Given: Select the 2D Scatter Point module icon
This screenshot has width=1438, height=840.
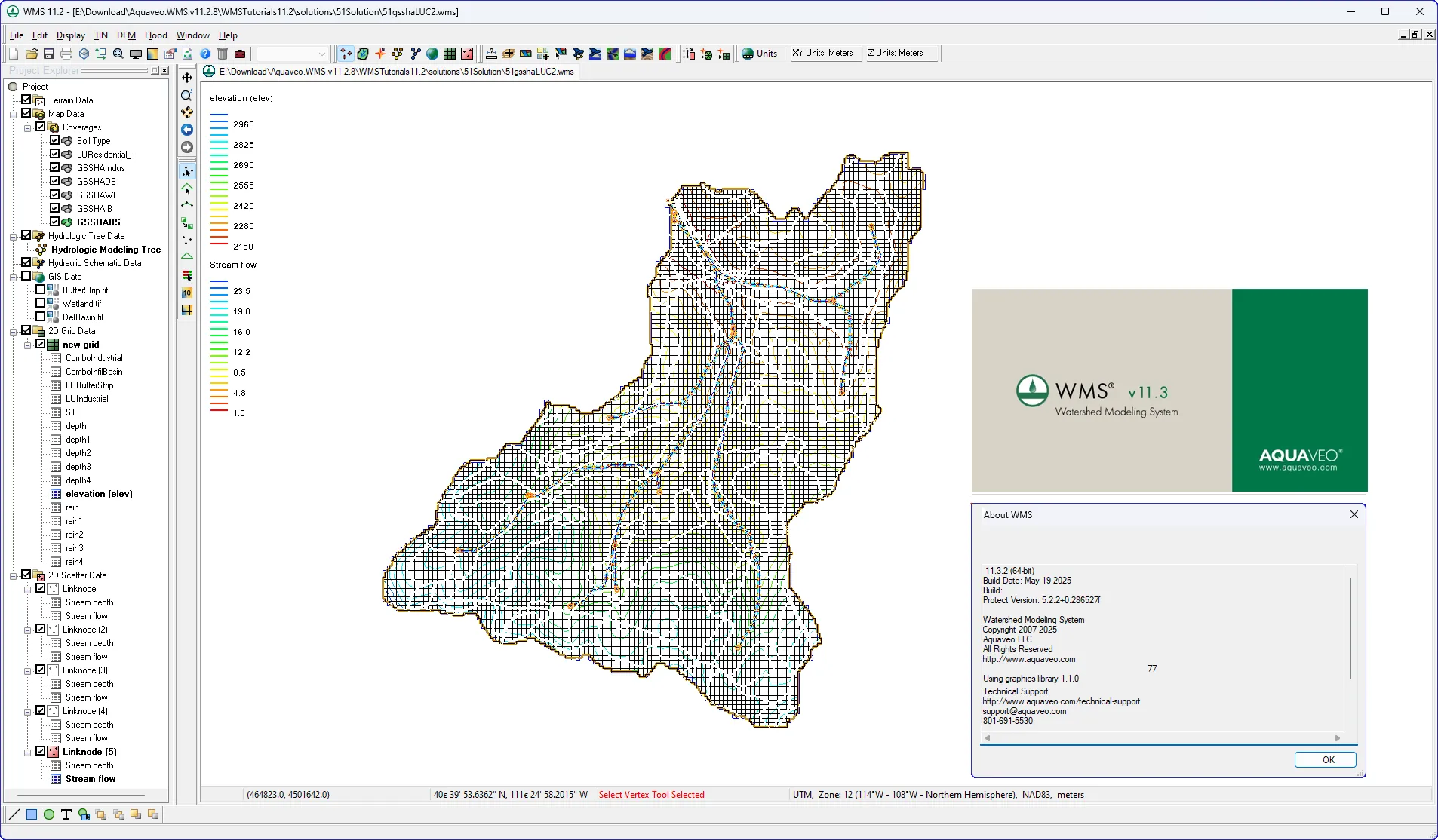Looking at the screenshot, I should 467,54.
